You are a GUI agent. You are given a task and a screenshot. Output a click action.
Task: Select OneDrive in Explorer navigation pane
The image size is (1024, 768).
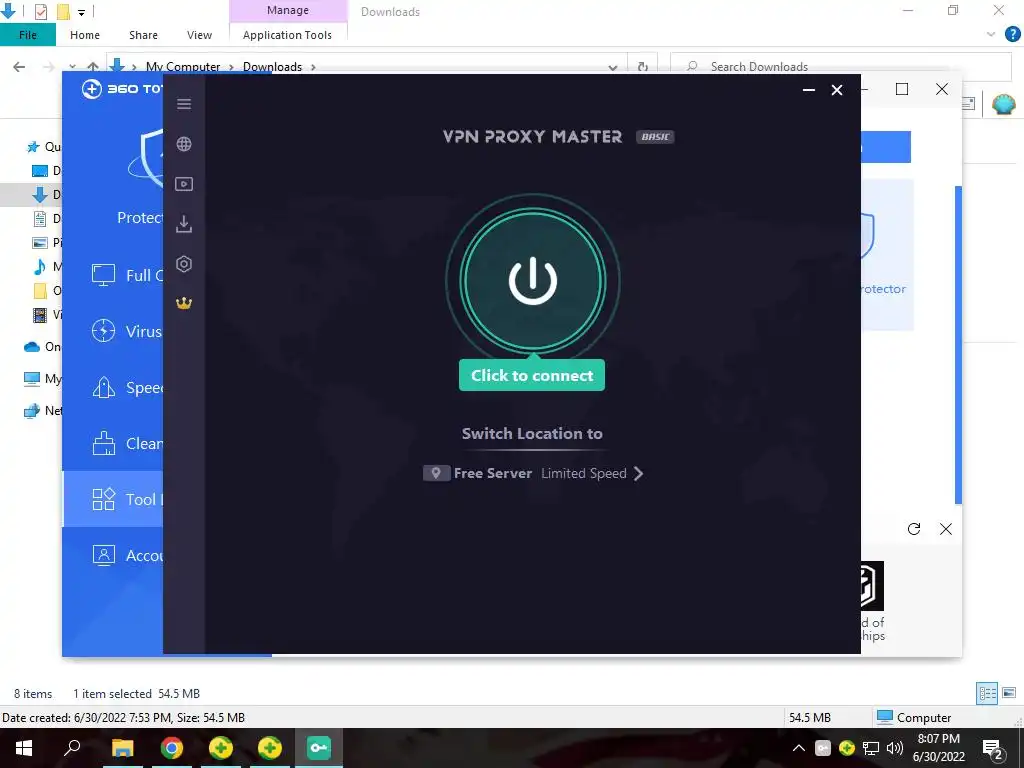pos(42,347)
